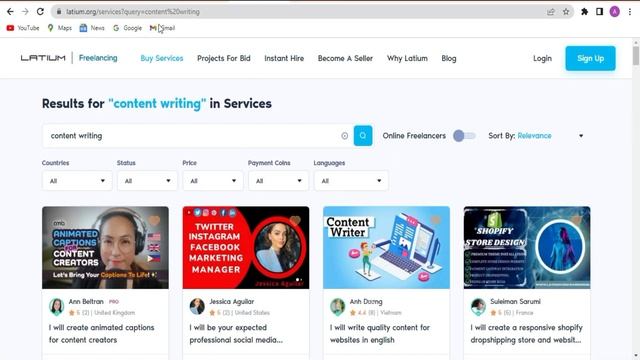640x360 pixels.
Task: Click the browser address bar
Action: tap(302, 12)
